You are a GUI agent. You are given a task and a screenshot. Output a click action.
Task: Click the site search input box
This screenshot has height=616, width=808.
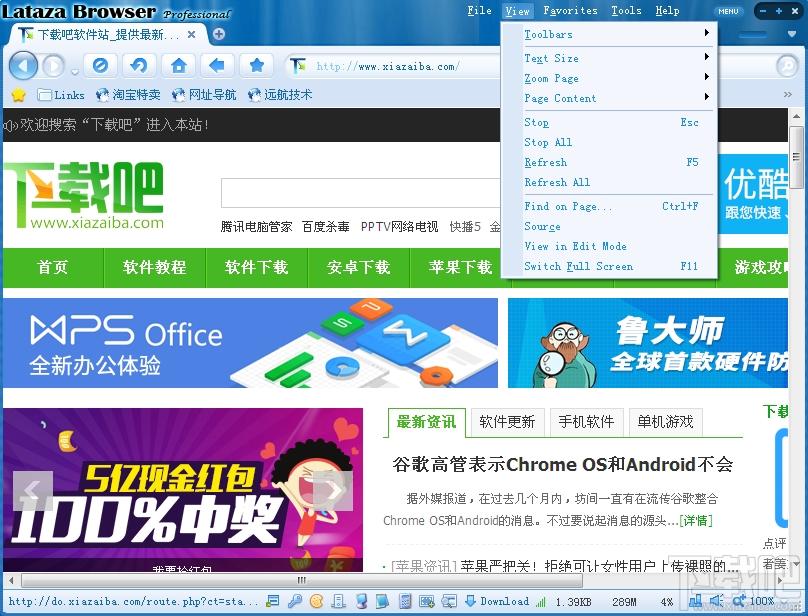pyautogui.click(x=361, y=193)
